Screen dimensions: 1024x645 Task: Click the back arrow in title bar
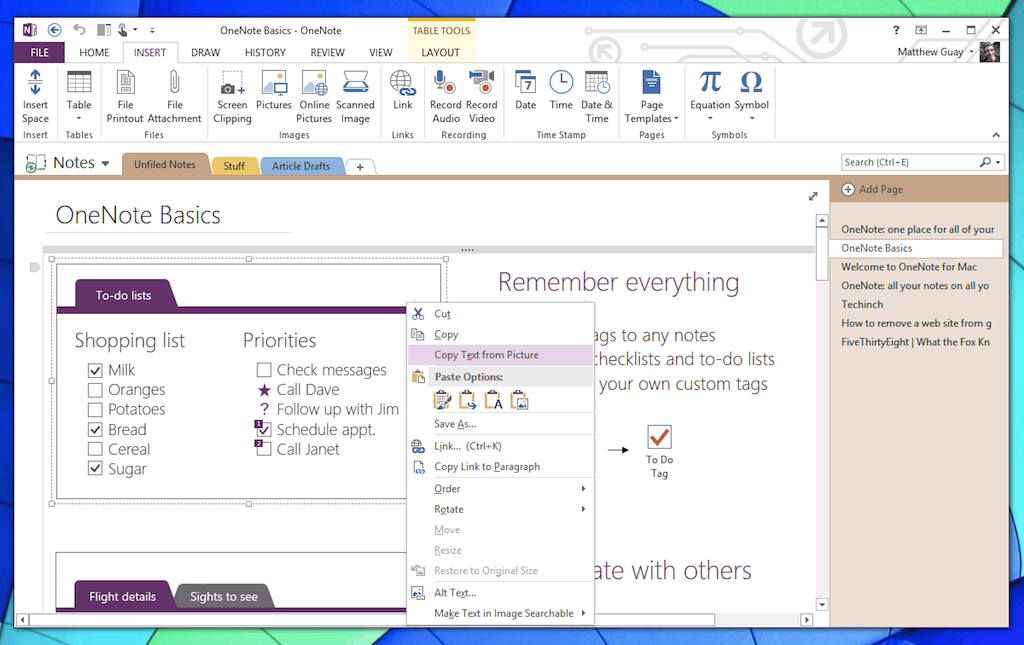pyautogui.click(x=55, y=30)
